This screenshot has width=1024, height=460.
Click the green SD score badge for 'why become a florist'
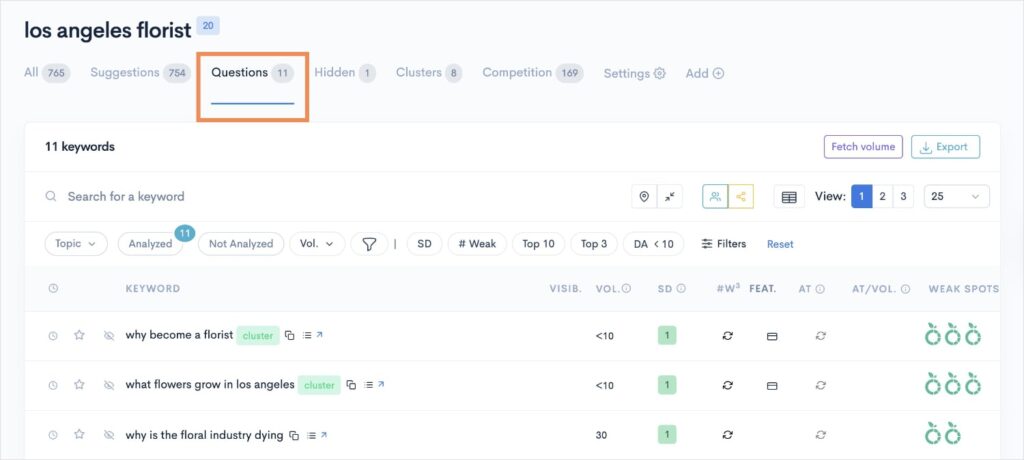(667, 335)
